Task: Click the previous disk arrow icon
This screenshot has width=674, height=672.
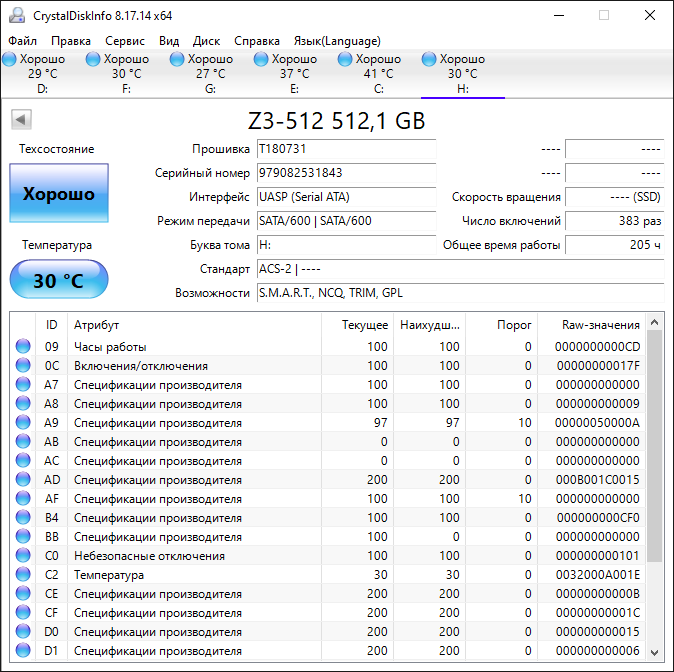Action: [21, 120]
